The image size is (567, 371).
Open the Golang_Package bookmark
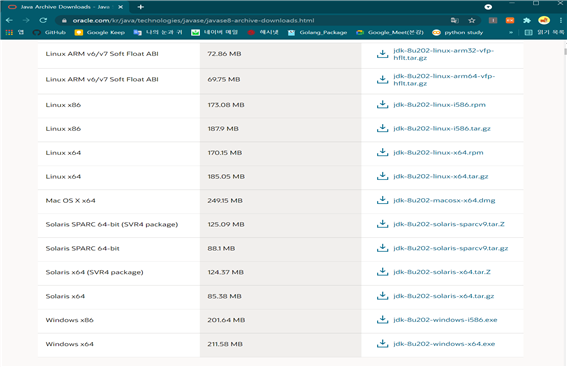tap(317, 33)
